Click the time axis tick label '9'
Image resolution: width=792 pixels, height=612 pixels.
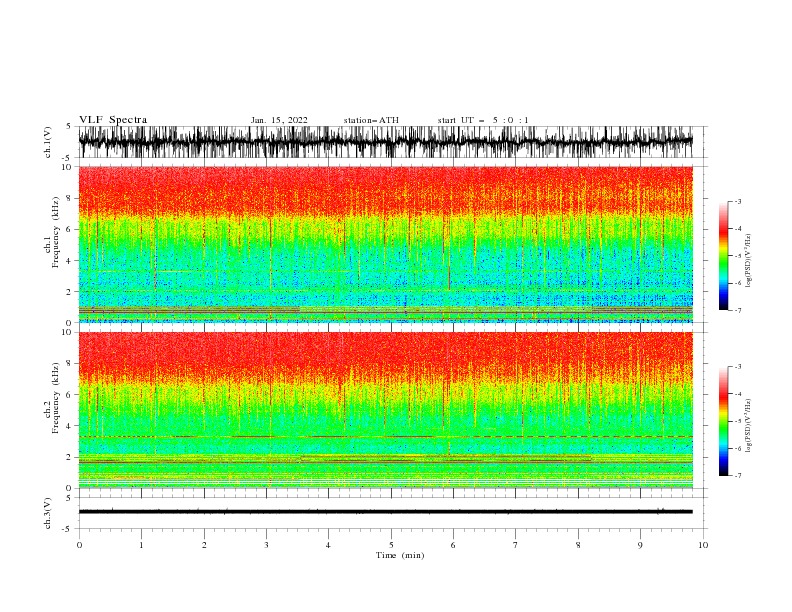point(640,545)
